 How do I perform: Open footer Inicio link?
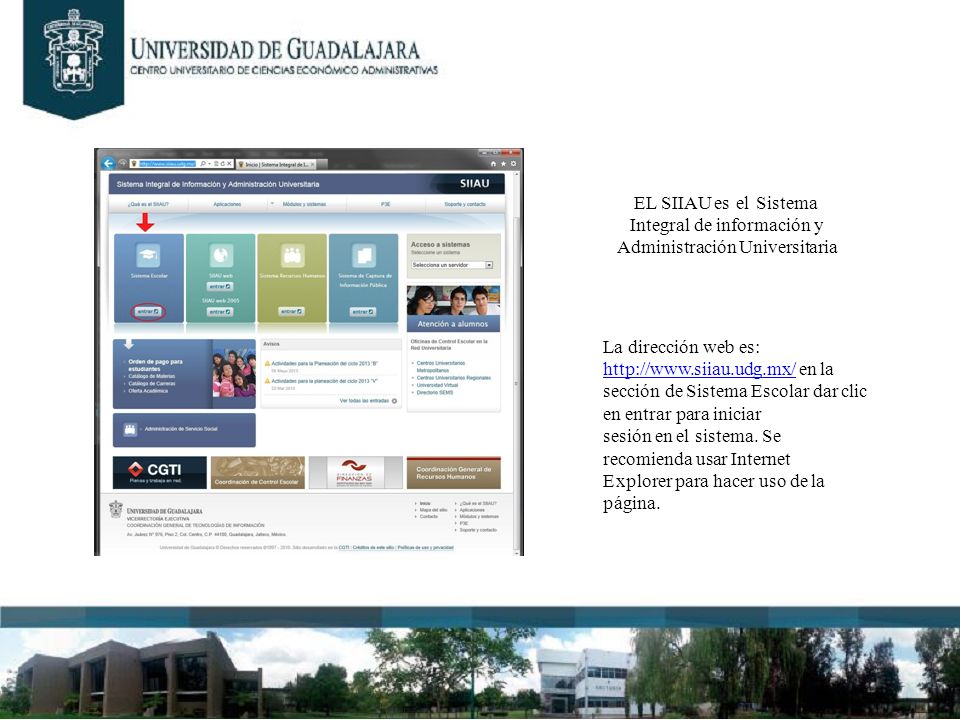(425, 503)
